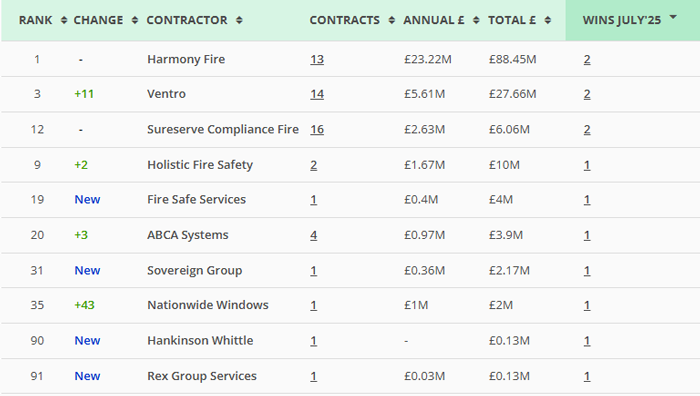Click sort arrows beside Contracts header
The image size is (700, 396).
coord(392,20)
